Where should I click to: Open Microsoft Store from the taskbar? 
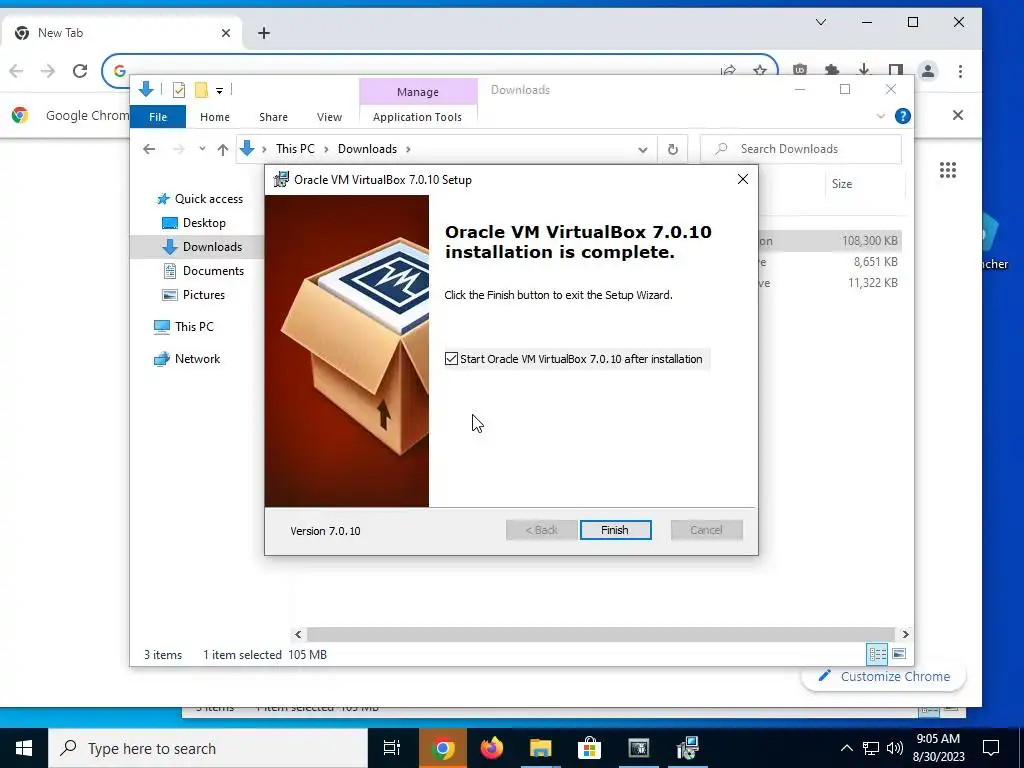[x=589, y=748]
